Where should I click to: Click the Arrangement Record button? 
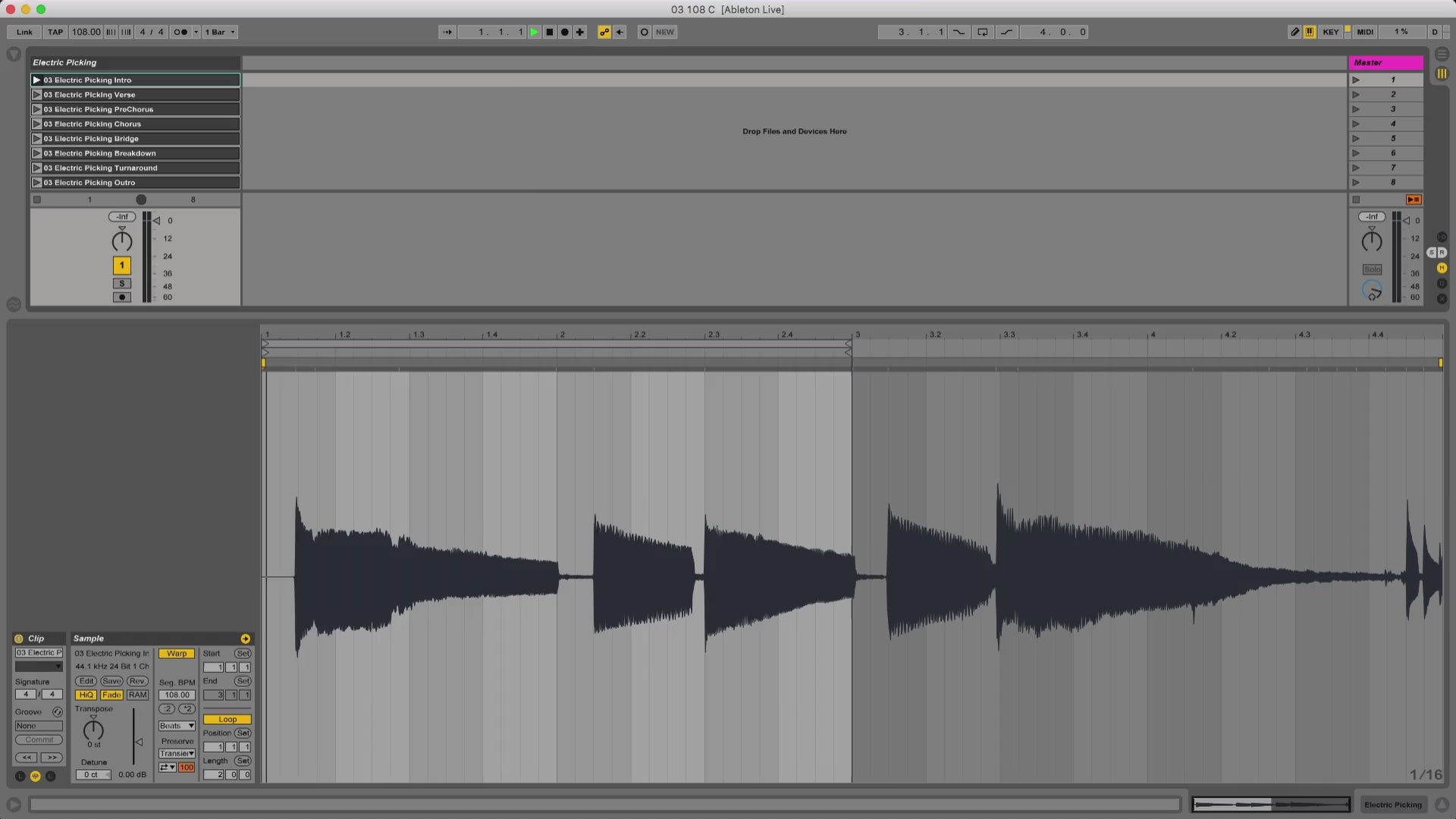point(565,32)
